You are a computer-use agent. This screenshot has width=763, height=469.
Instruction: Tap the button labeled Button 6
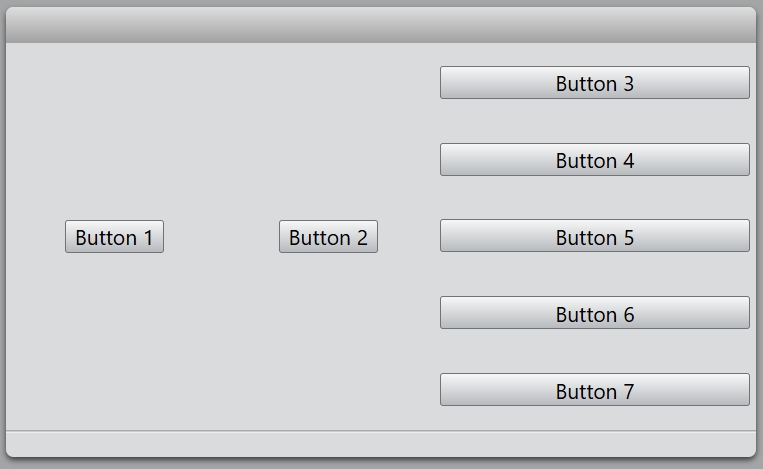[x=594, y=314]
